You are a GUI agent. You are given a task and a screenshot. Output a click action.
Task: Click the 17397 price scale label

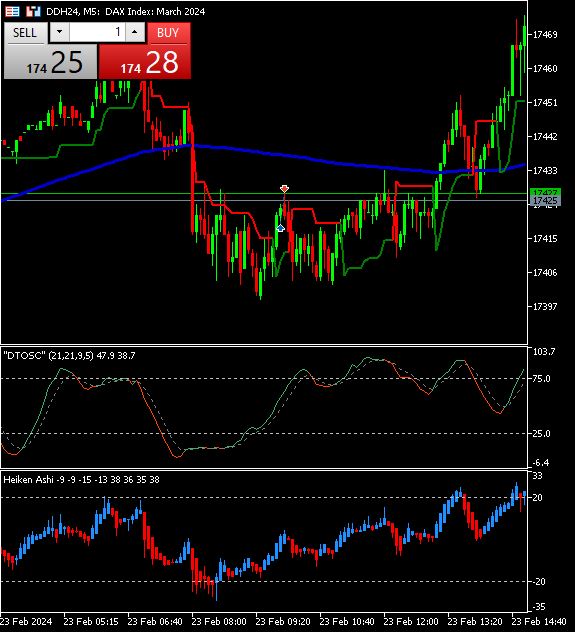[545, 307]
